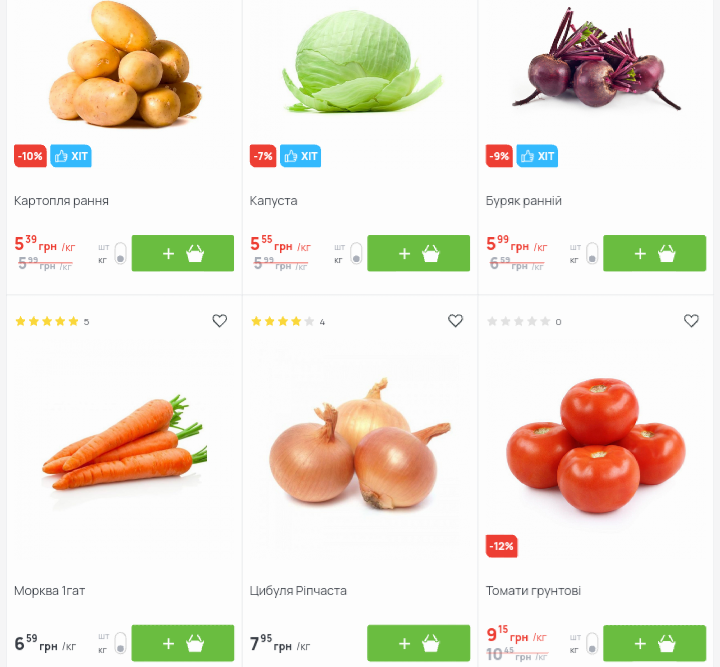
Task: Add Капуста to the basket
Action: (418, 253)
